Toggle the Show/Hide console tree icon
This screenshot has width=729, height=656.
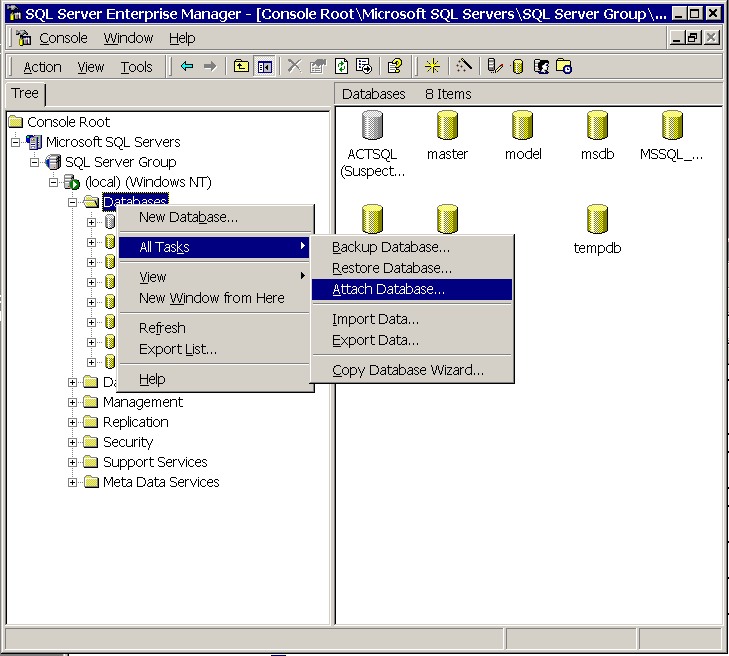tap(265, 66)
